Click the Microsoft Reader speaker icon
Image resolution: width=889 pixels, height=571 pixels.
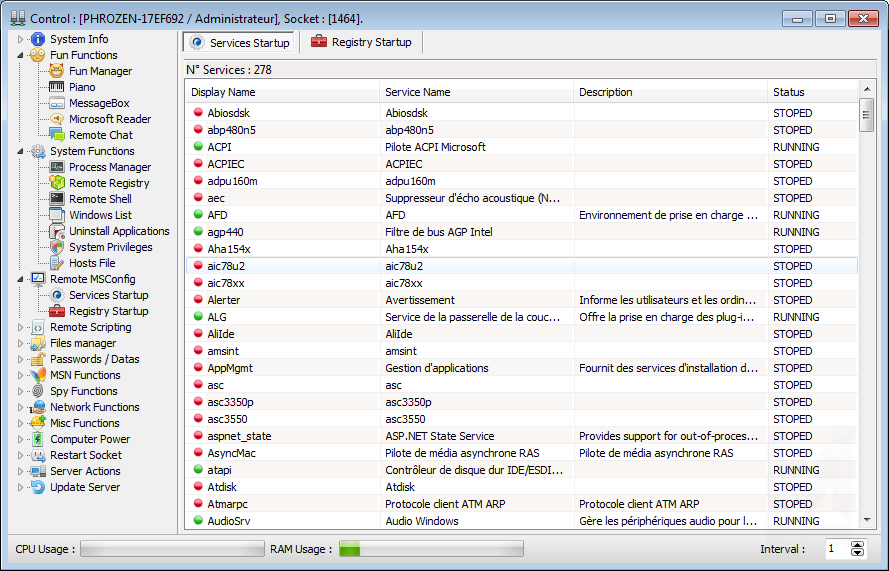(57, 119)
